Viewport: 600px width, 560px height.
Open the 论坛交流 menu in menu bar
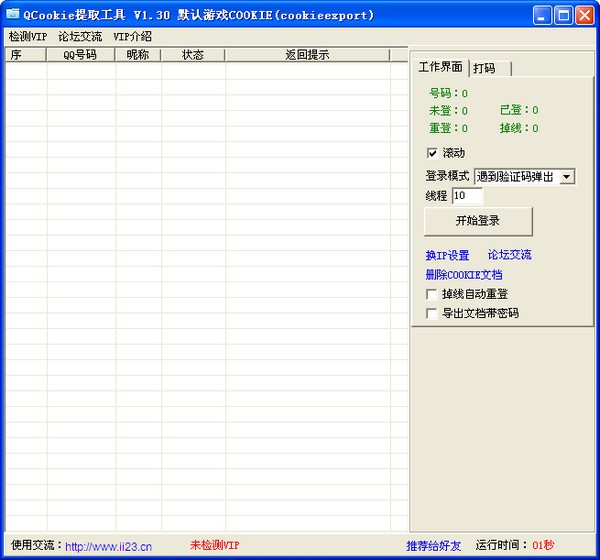tap(80, 37)
